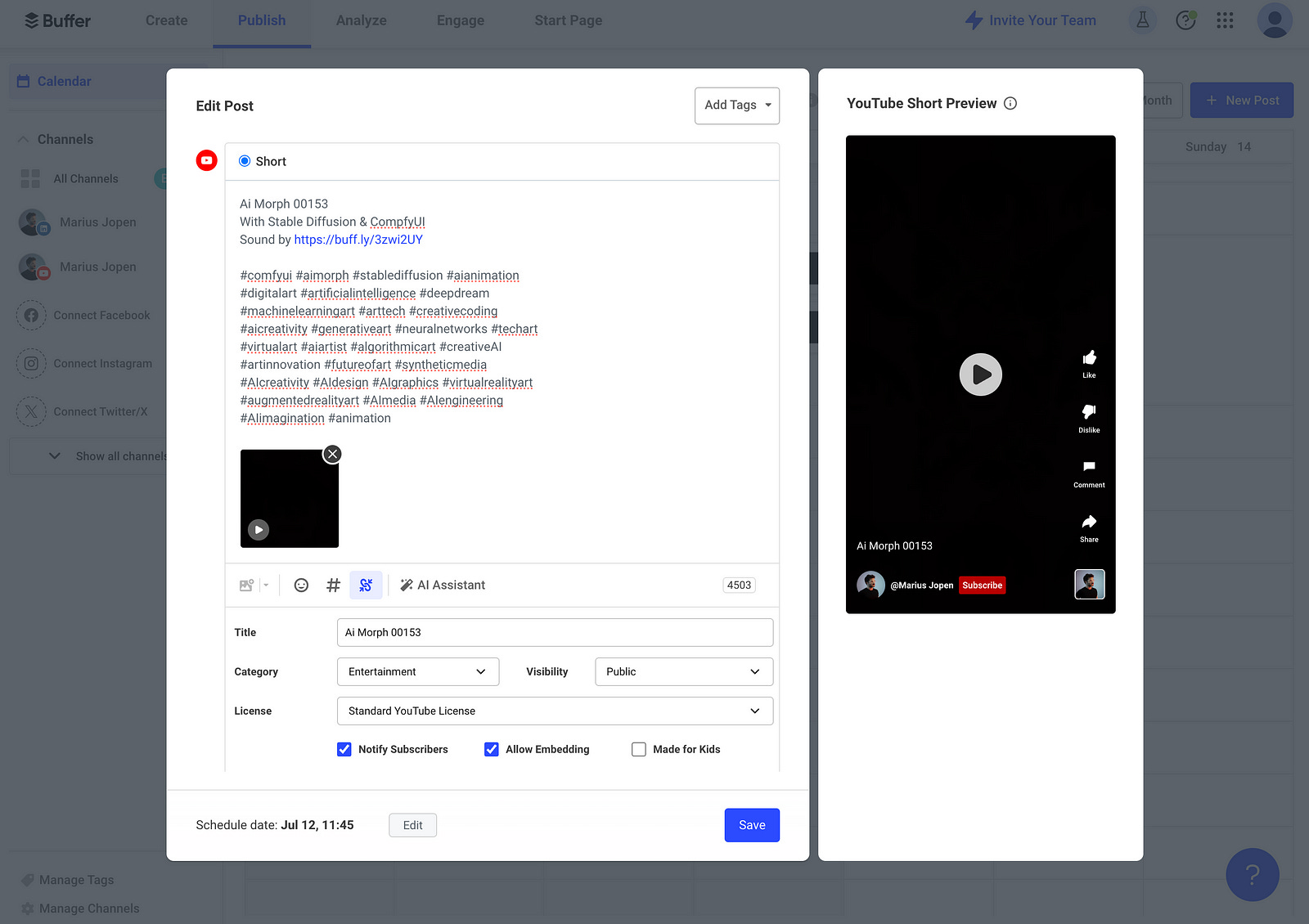Play the attached video thumbnail
The image size is (1309, 924).
tap(259, 530)
